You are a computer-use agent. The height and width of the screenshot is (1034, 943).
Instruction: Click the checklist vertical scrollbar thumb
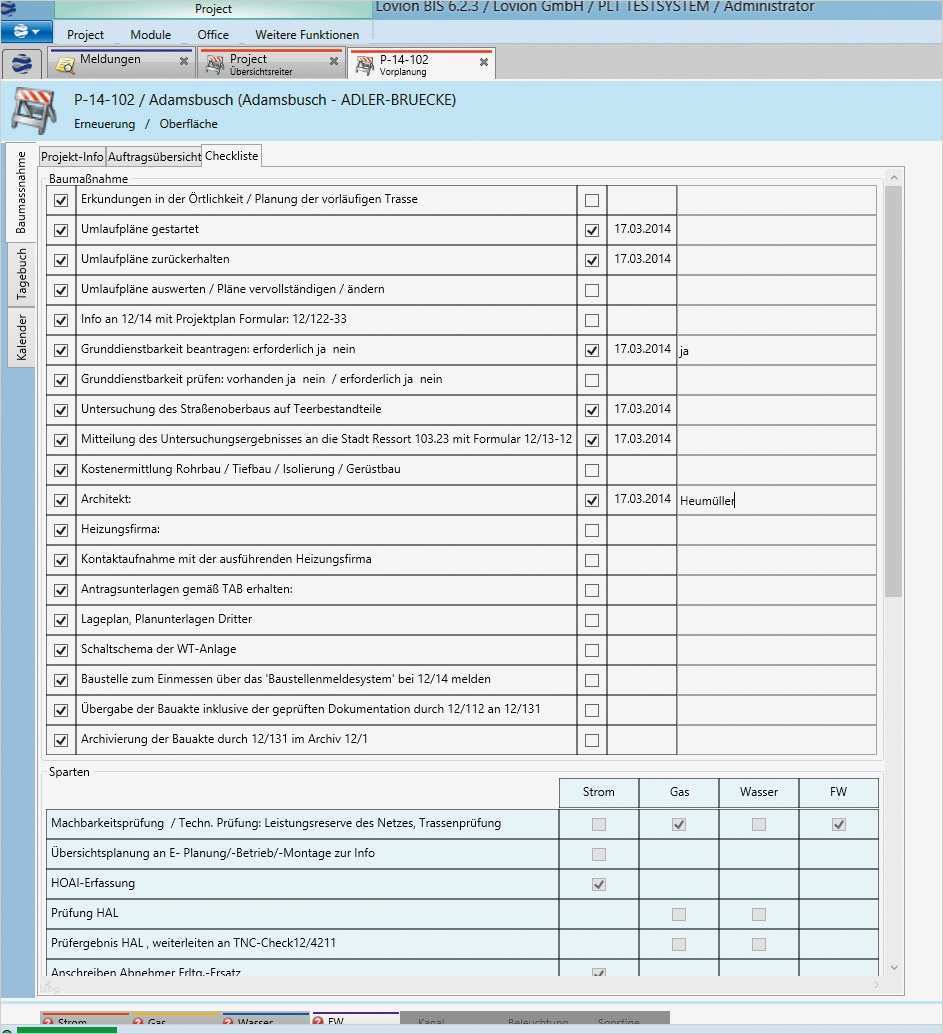pos(893,391)
